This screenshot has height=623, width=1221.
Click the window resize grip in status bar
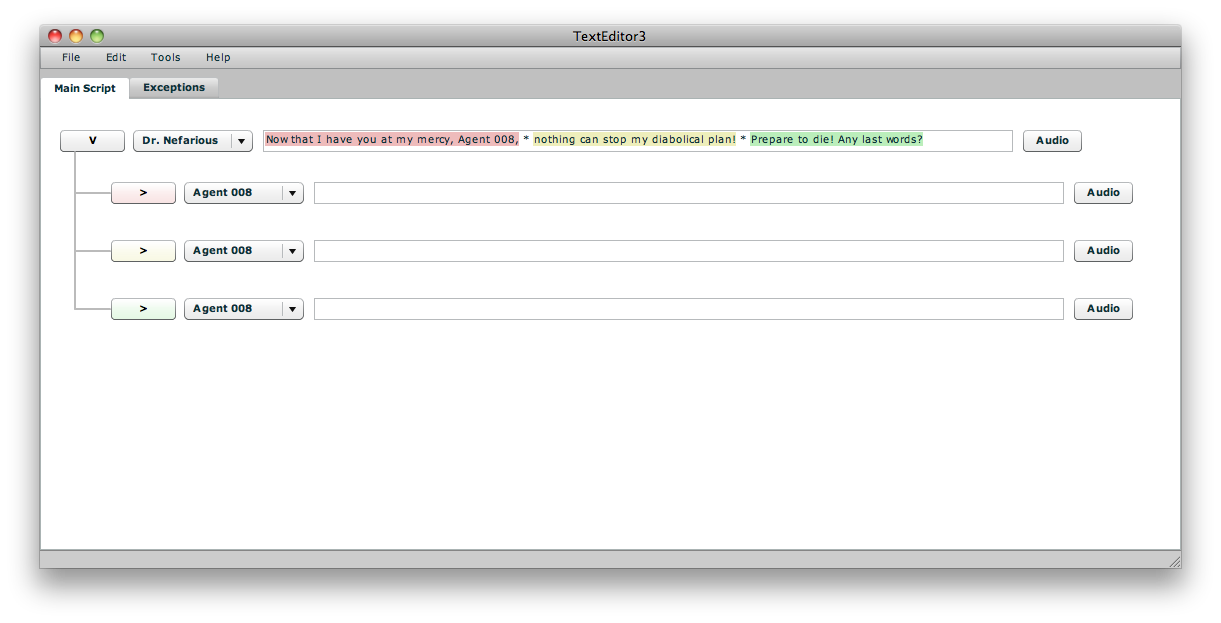click(1174, 561)
